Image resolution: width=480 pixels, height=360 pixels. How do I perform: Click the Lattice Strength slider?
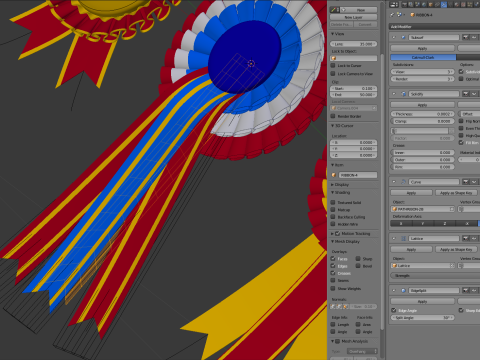[x=435, y=276]
